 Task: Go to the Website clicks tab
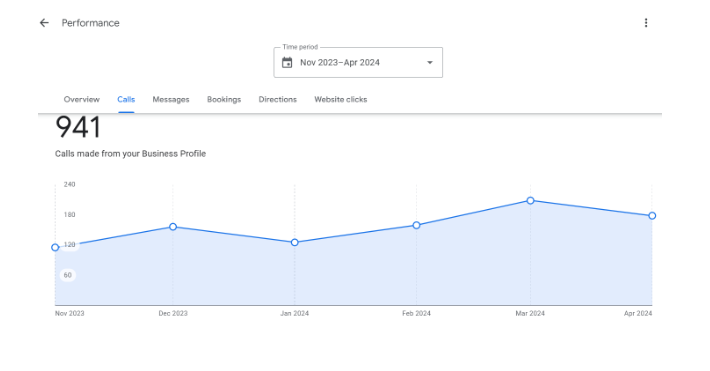click(341, 99)
